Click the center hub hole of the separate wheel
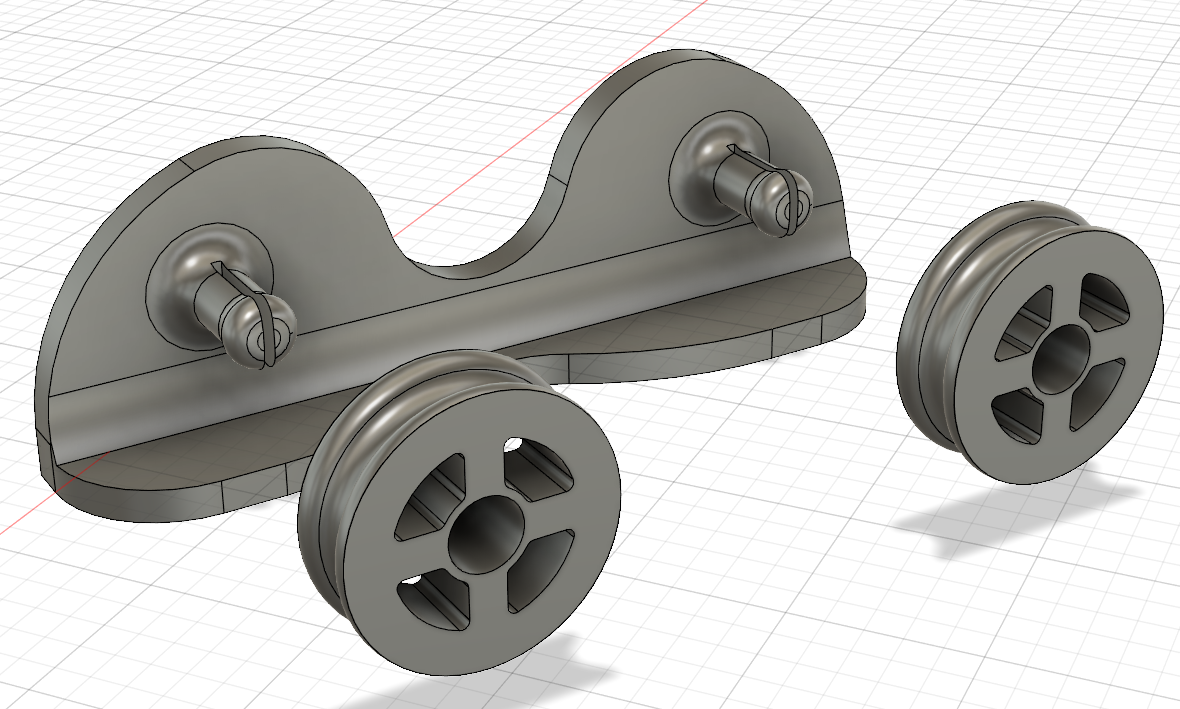 1060,360
